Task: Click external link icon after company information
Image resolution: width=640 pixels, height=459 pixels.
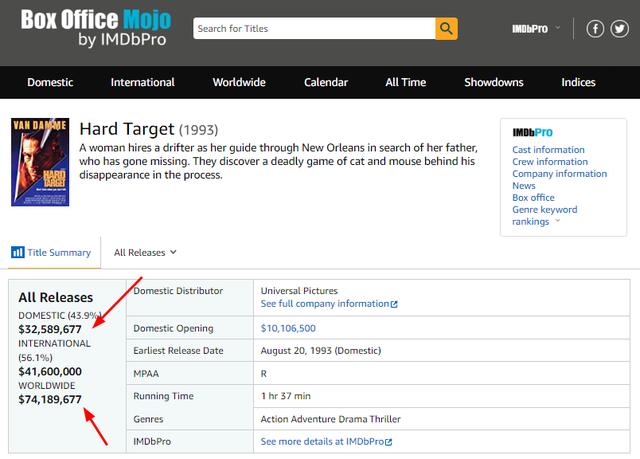Action: (x=394, y=304)
